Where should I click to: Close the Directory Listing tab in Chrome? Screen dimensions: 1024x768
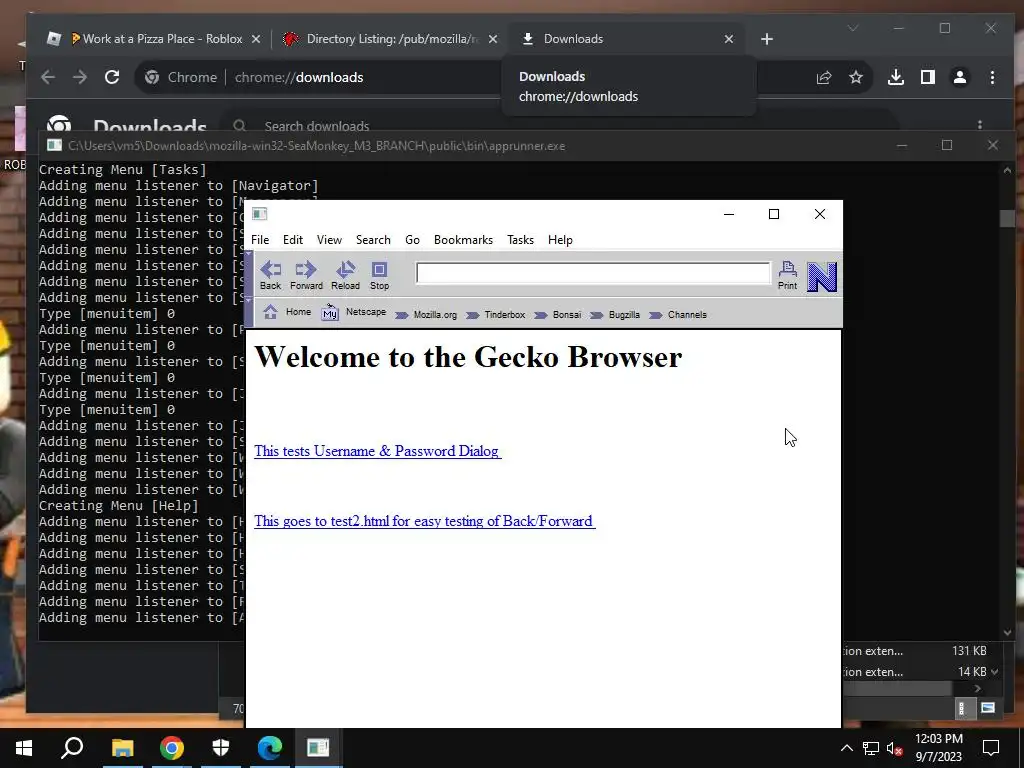493,39
